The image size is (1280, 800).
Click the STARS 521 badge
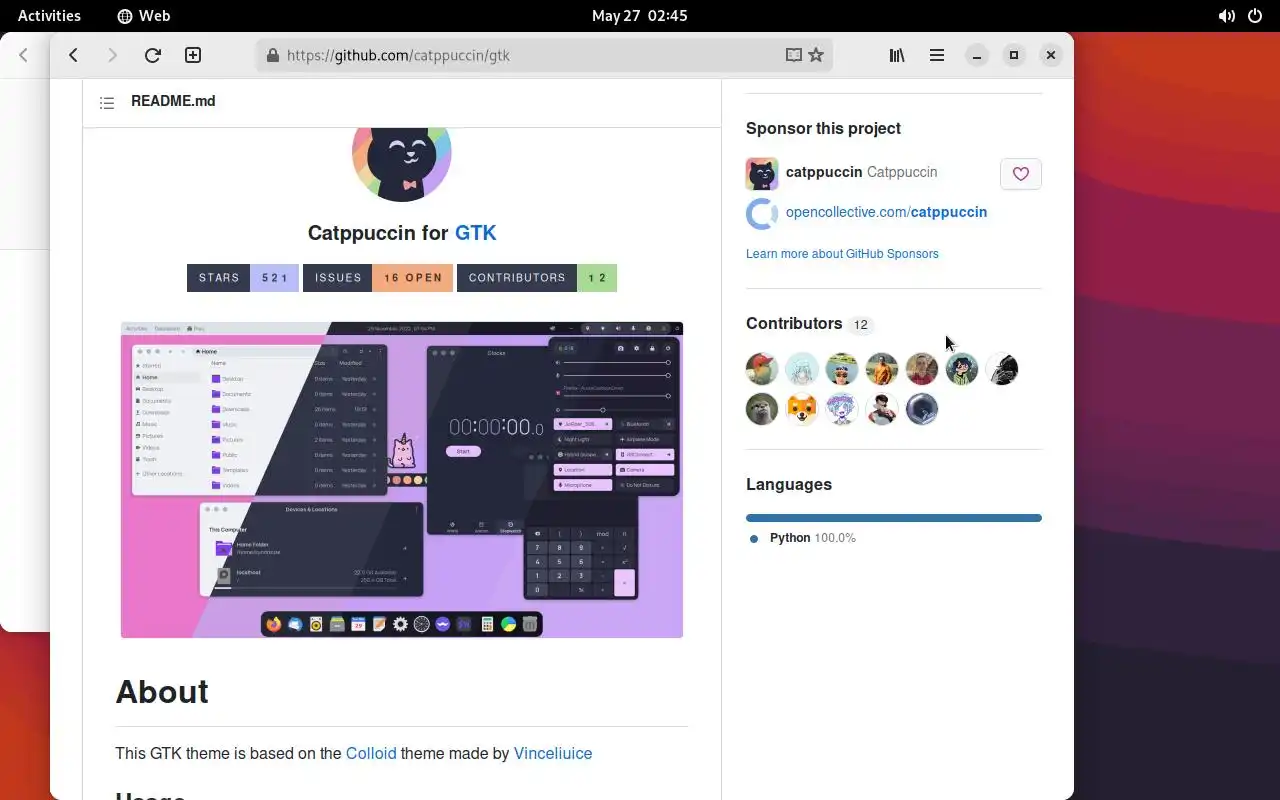coord(243,278)
